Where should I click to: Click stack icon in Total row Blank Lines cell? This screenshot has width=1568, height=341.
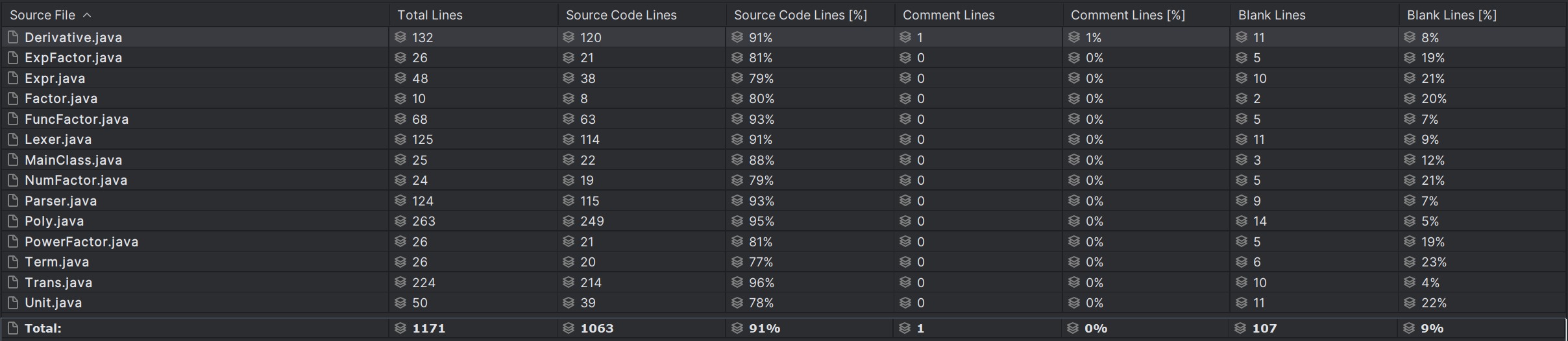[x=1240, y=328]
